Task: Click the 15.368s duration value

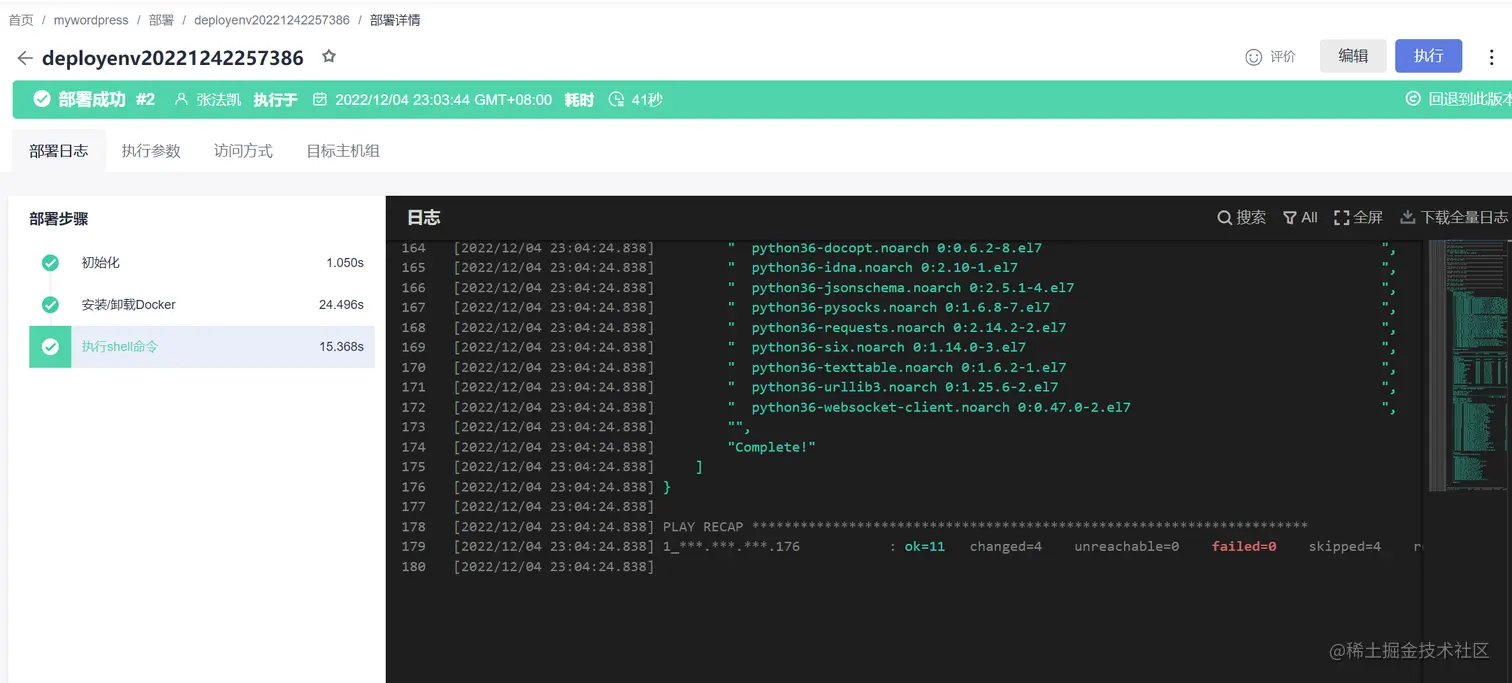Action: [x=341, y=347]
